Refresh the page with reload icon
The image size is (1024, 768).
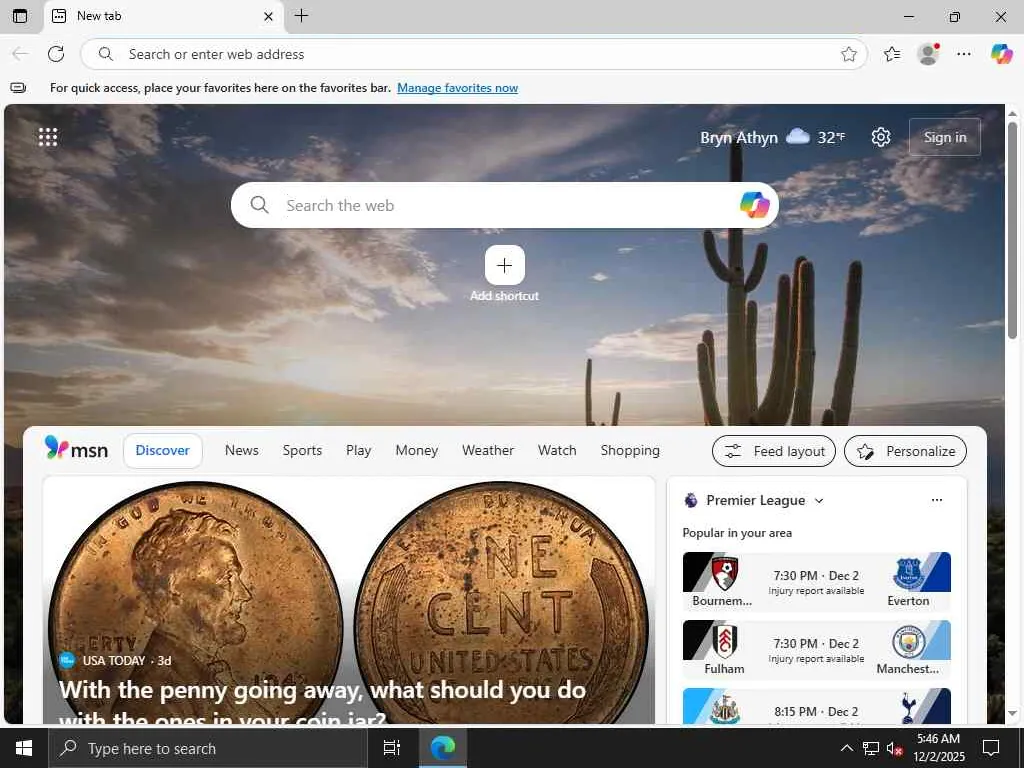[x=56, y=54]
